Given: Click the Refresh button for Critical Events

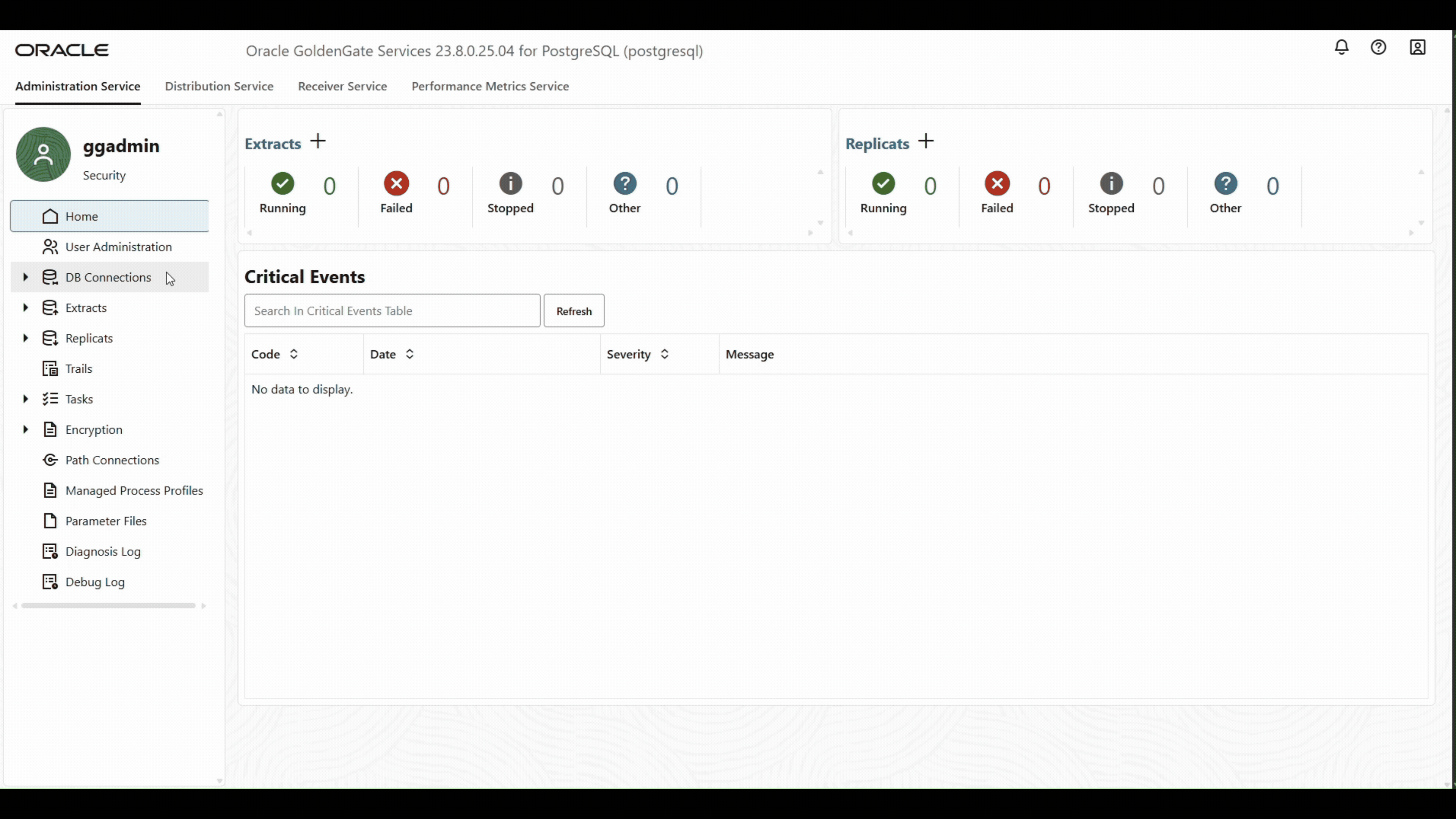Looking at the screenshot, I should pyautogui.click(x=574, y=310).
